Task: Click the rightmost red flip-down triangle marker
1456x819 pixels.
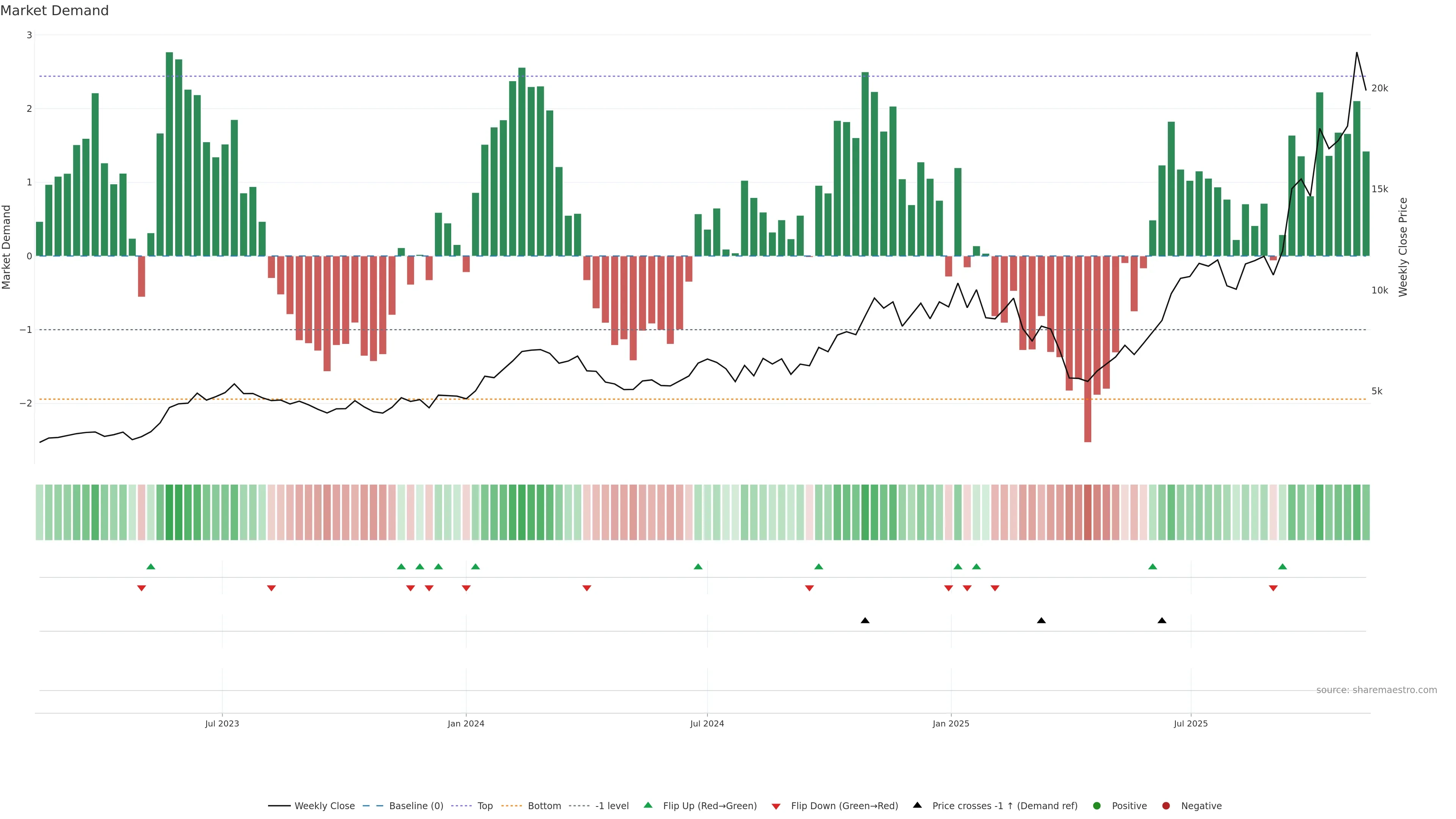Action: coord(1273,588)
